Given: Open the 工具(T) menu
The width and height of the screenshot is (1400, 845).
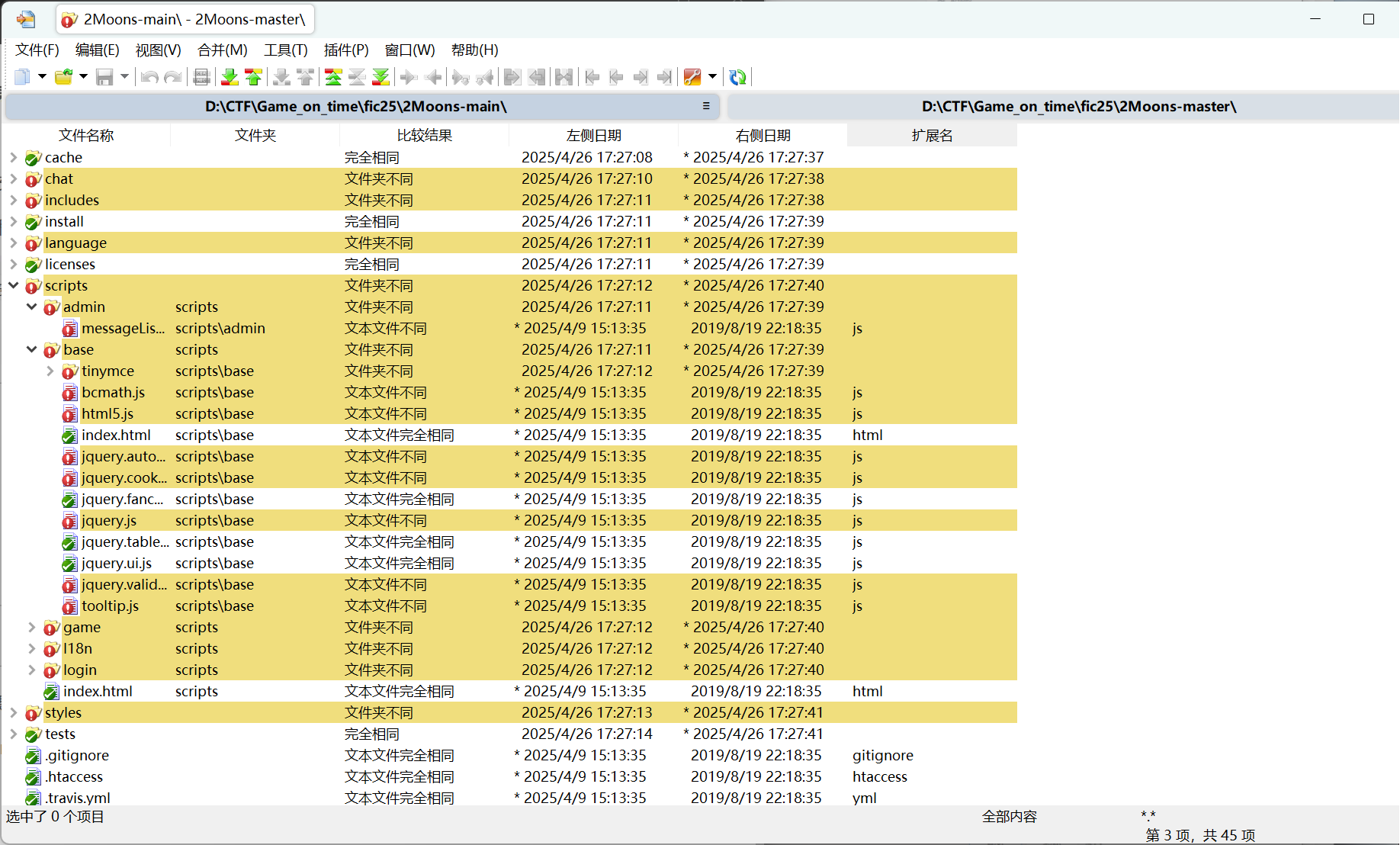Looking at the screenshot, I should 286,50.
